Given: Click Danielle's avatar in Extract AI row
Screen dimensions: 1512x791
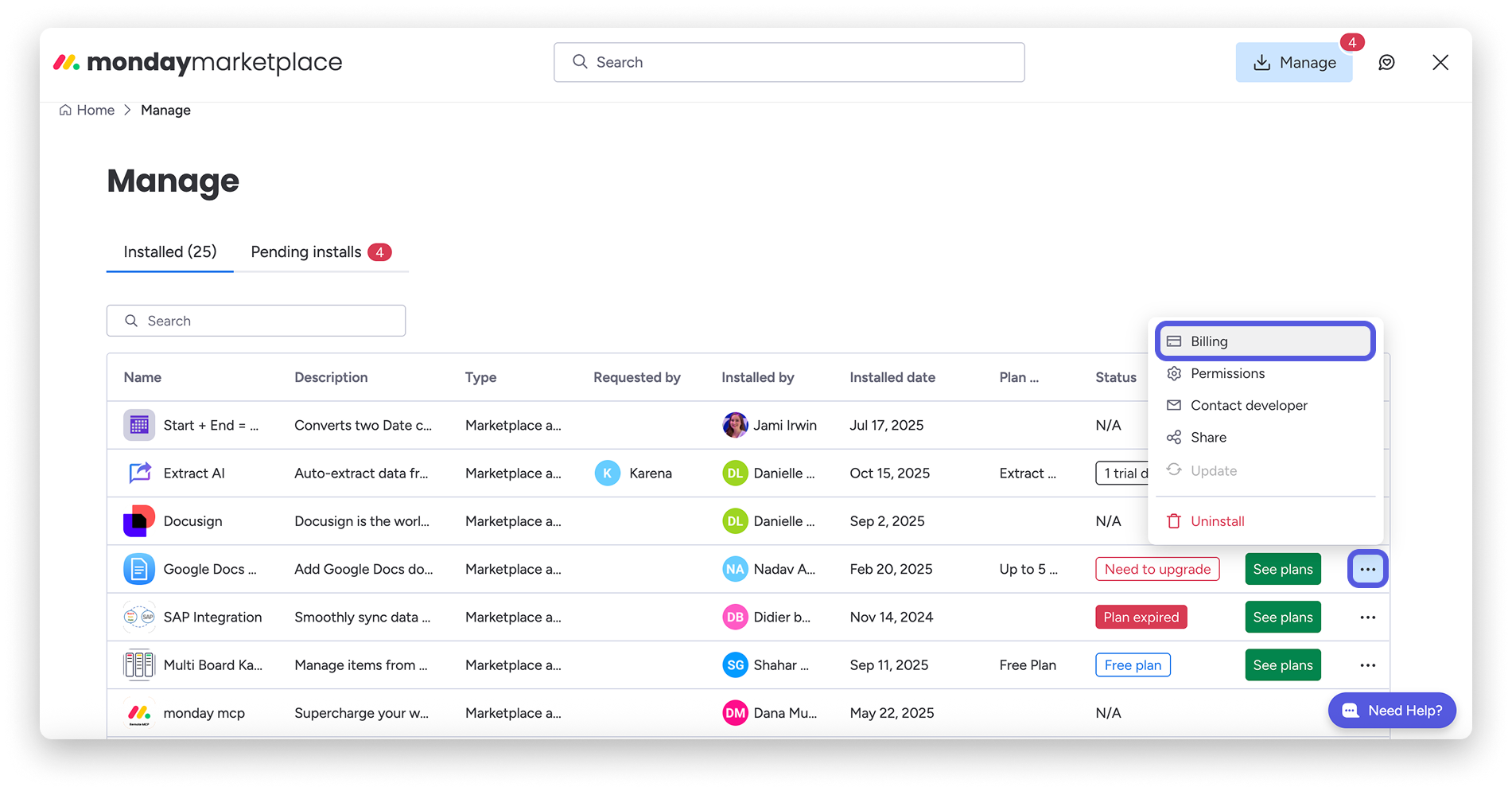Looking at the screenshot, I should click(x=735, y=473).
